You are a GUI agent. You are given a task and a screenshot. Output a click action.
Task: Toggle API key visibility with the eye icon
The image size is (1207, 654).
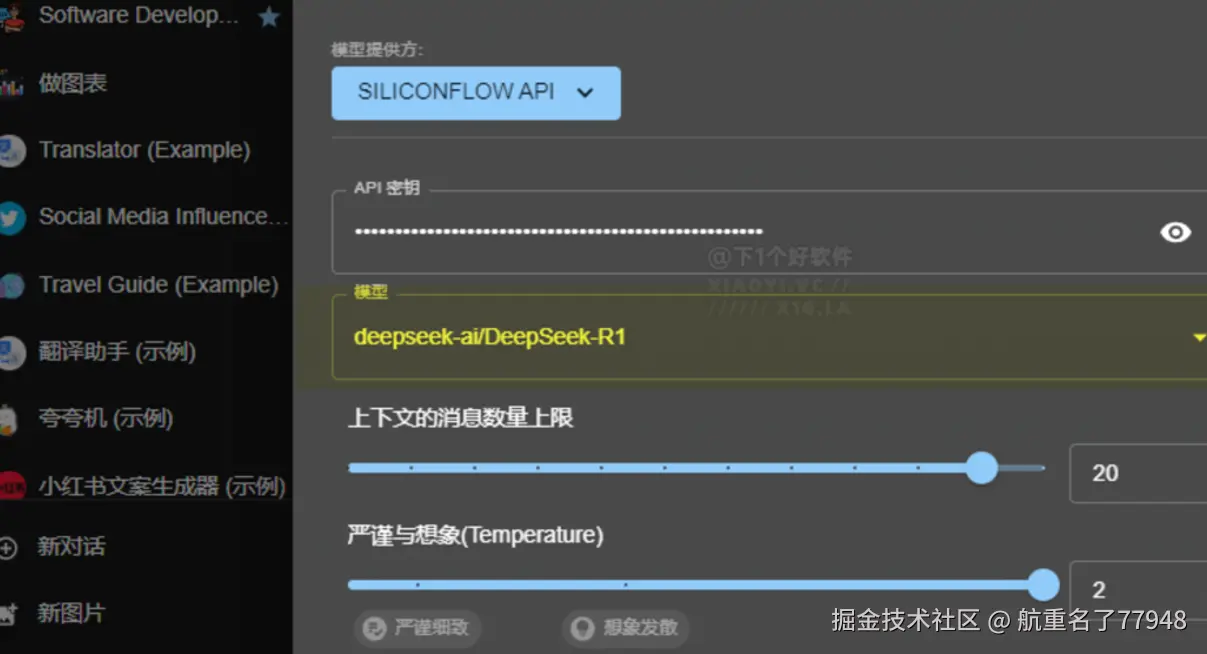click(1175, 232)
